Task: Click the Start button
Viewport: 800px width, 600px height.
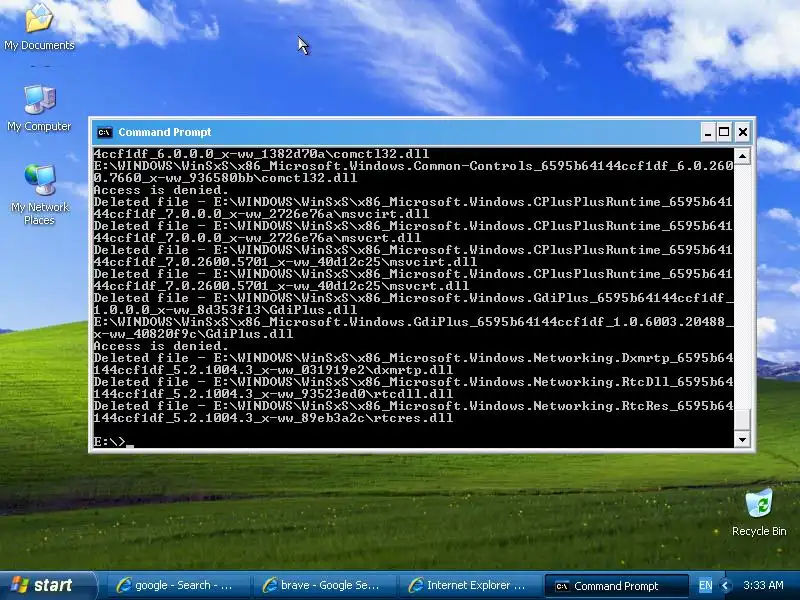Action: [47, 585]
